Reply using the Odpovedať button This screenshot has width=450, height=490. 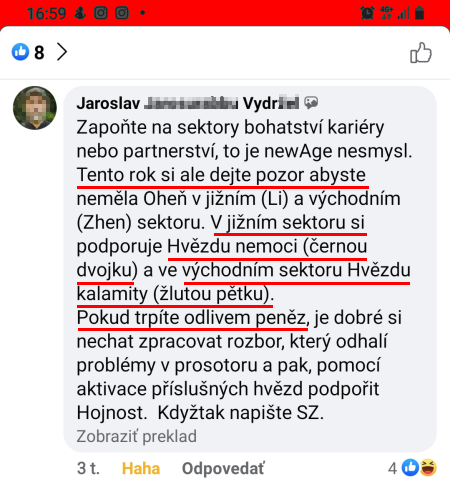(x=223, y=468)
